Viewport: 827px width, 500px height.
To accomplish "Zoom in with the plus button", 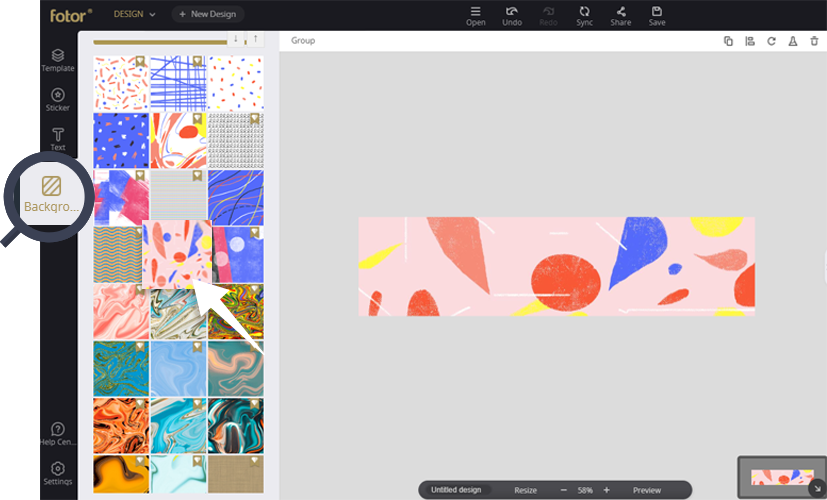I will point(606,490).
